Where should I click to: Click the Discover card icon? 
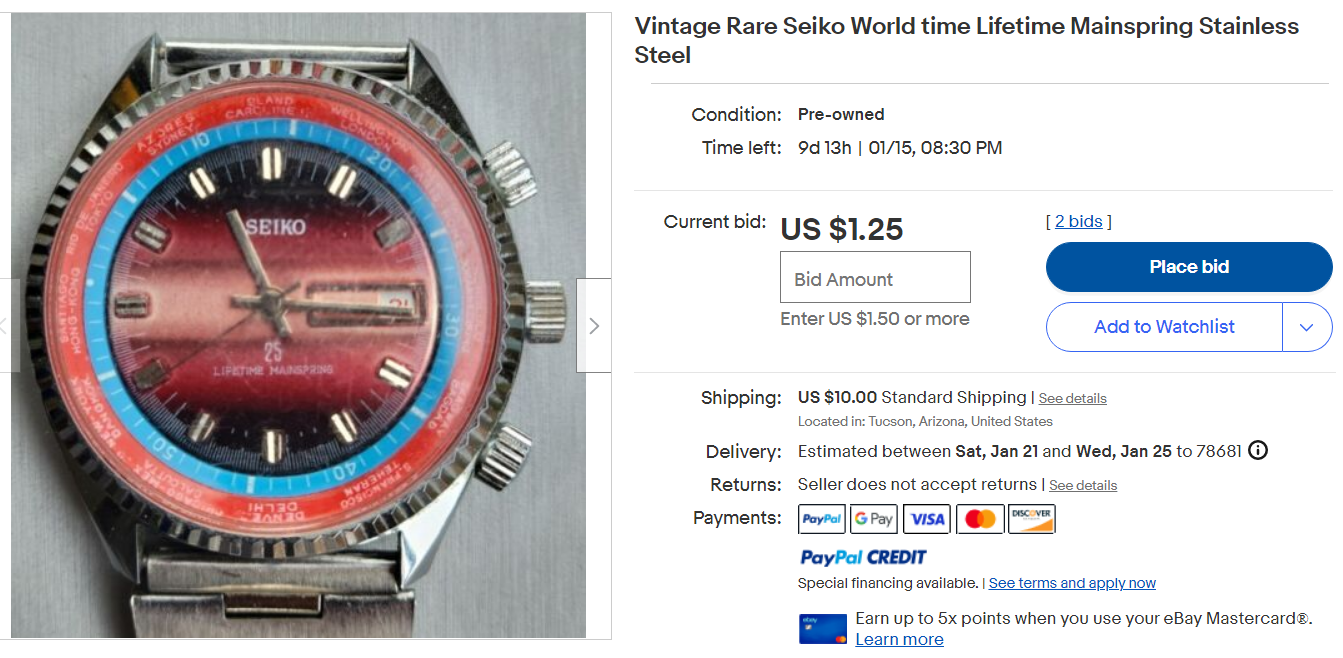point(1032,519)
